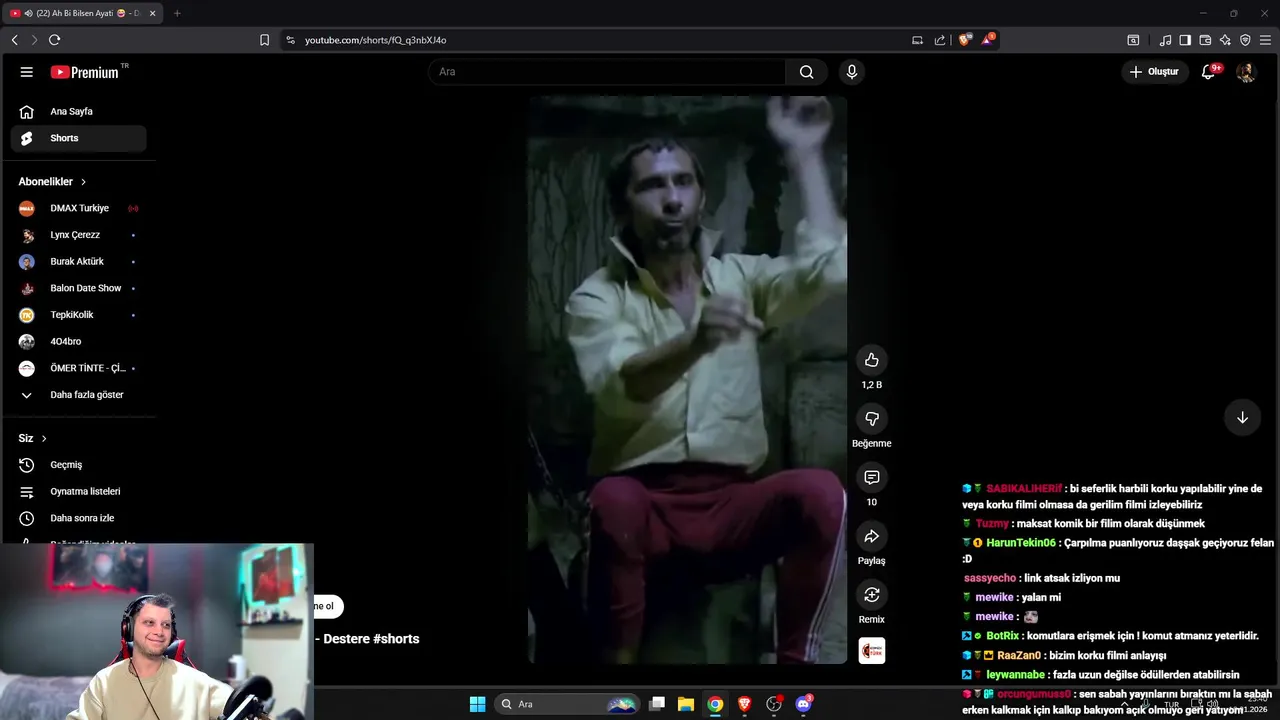Image resolution: width=1280 pixels, height=720 pixels.
Task: Switch to the Ah Bi Bilsen Ayati tab
Action: click(82, 13)
